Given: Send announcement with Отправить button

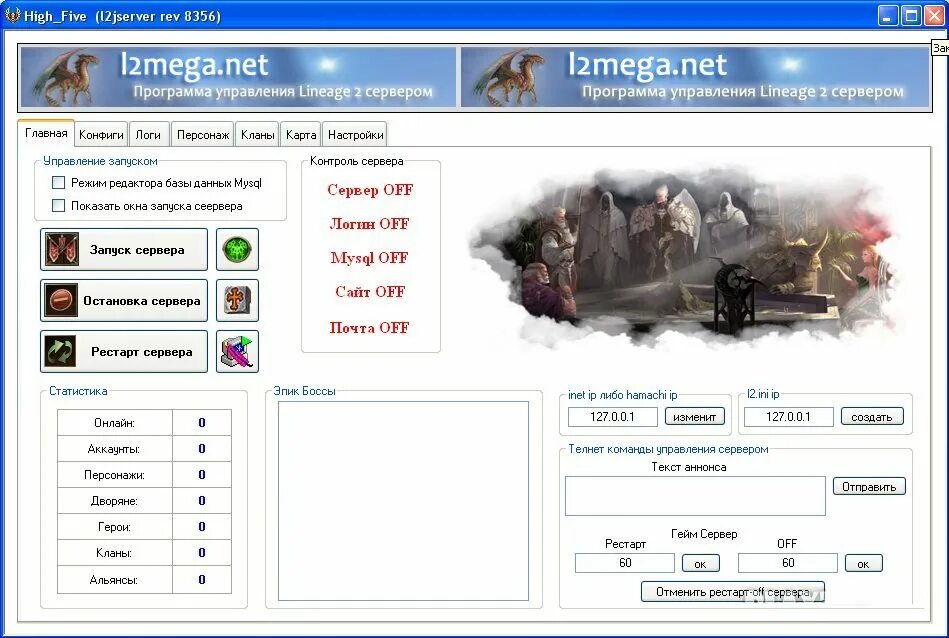Looking at the screenshot, I should [869, 487].
